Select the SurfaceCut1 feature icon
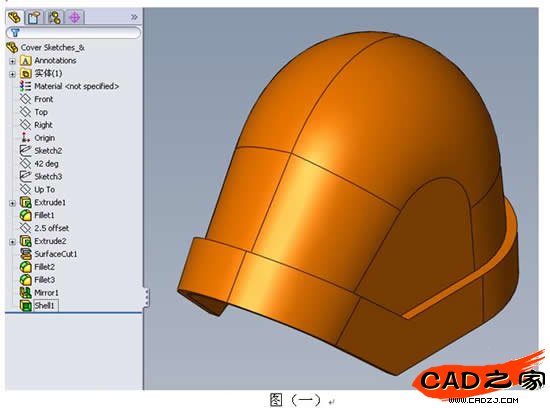This screenshot has width=550, height=408. coord(26,254)
